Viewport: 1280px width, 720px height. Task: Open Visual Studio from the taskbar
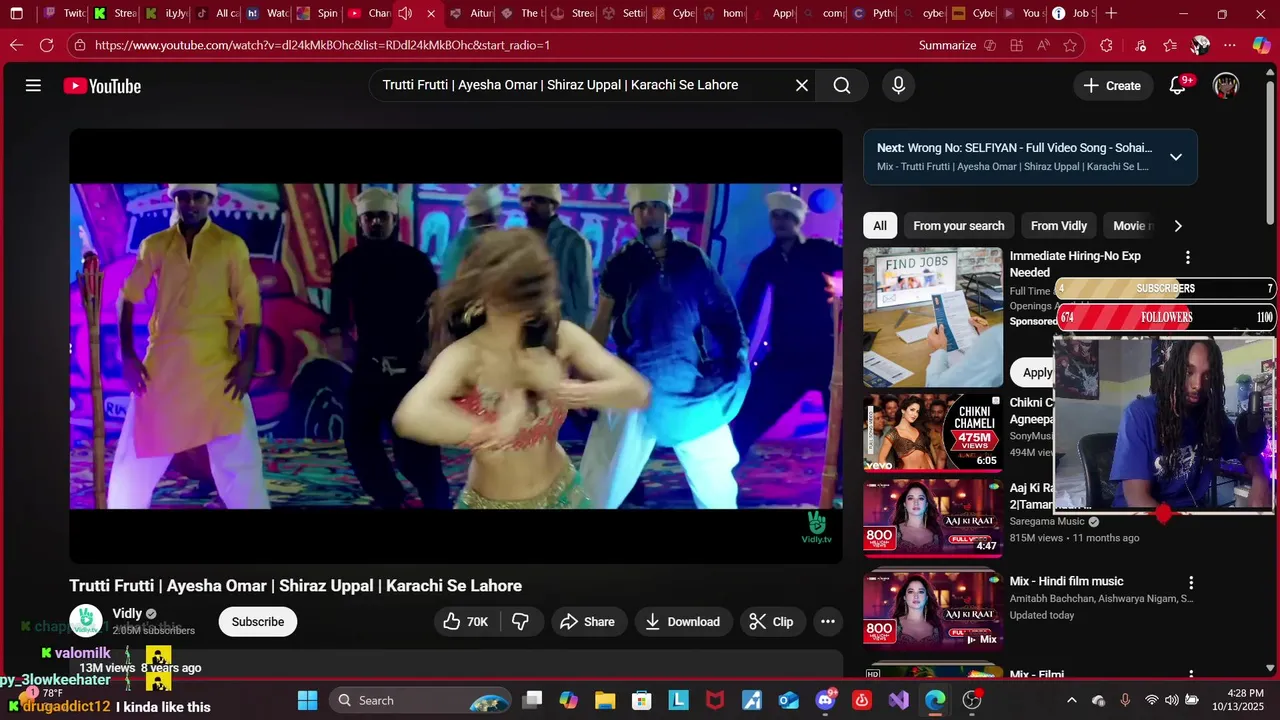(899, 700)
